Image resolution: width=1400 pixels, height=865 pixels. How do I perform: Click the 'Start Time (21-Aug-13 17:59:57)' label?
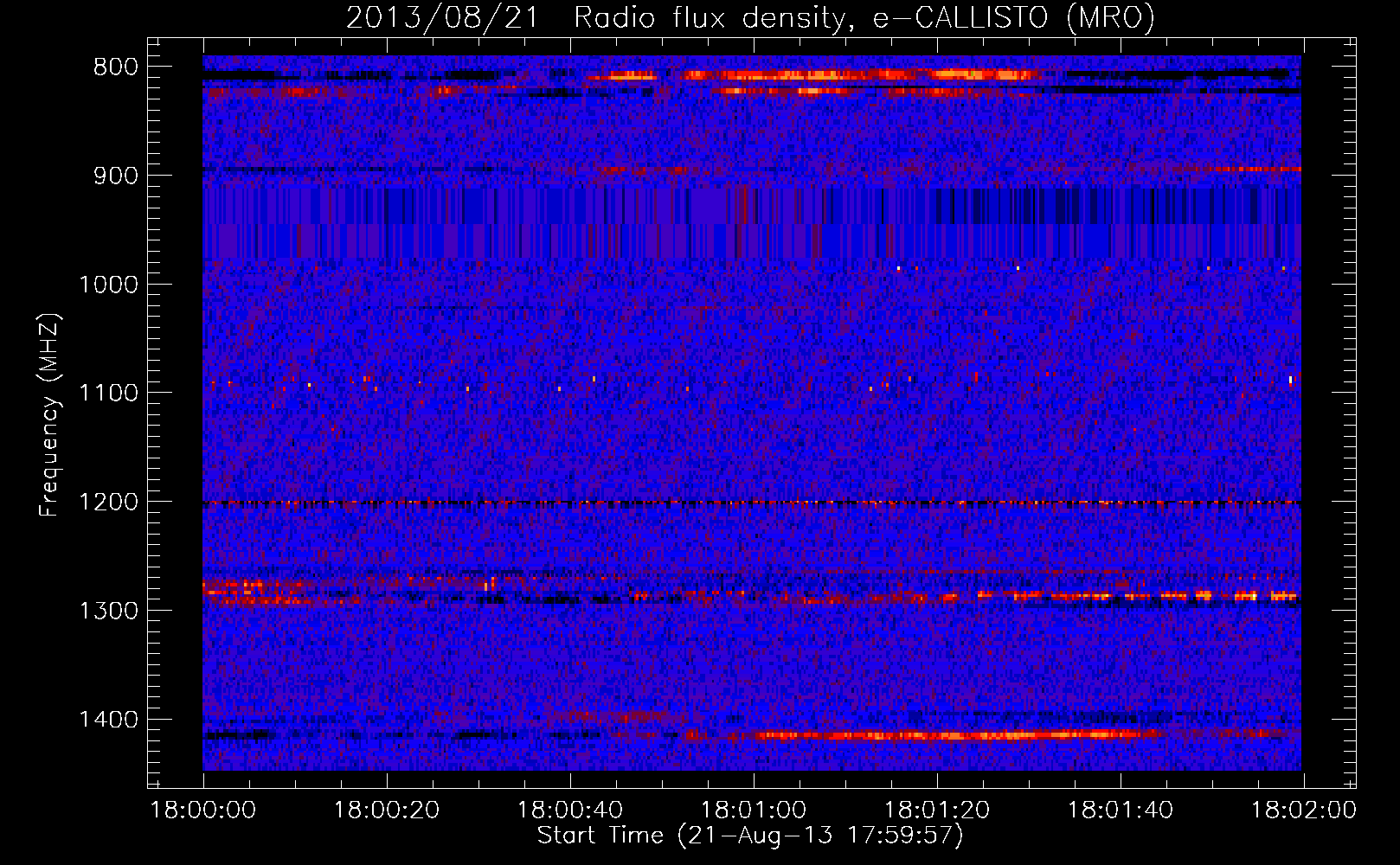click(x=750, y=836)
